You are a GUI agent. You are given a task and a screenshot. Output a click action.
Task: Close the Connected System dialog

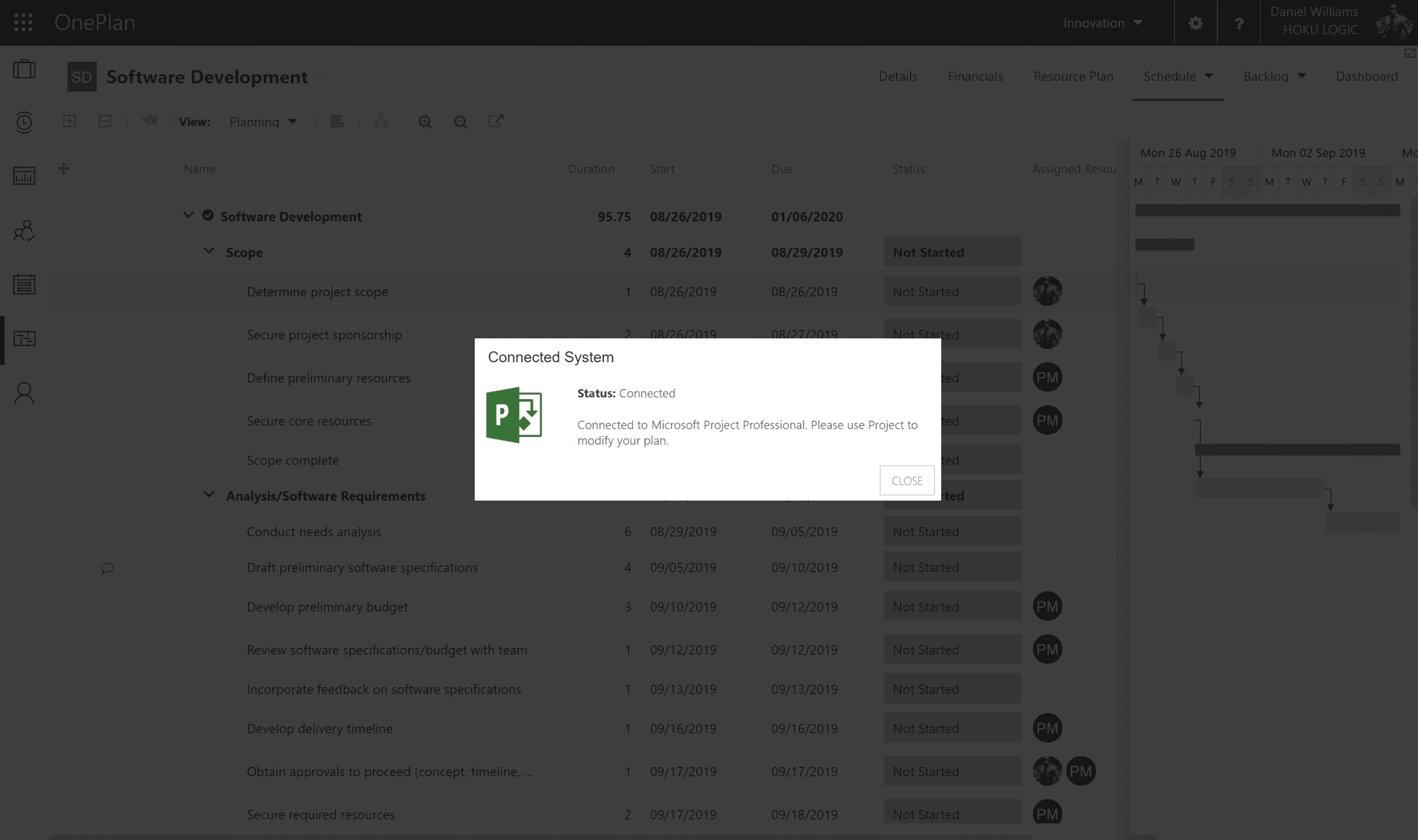pos(906,481)
